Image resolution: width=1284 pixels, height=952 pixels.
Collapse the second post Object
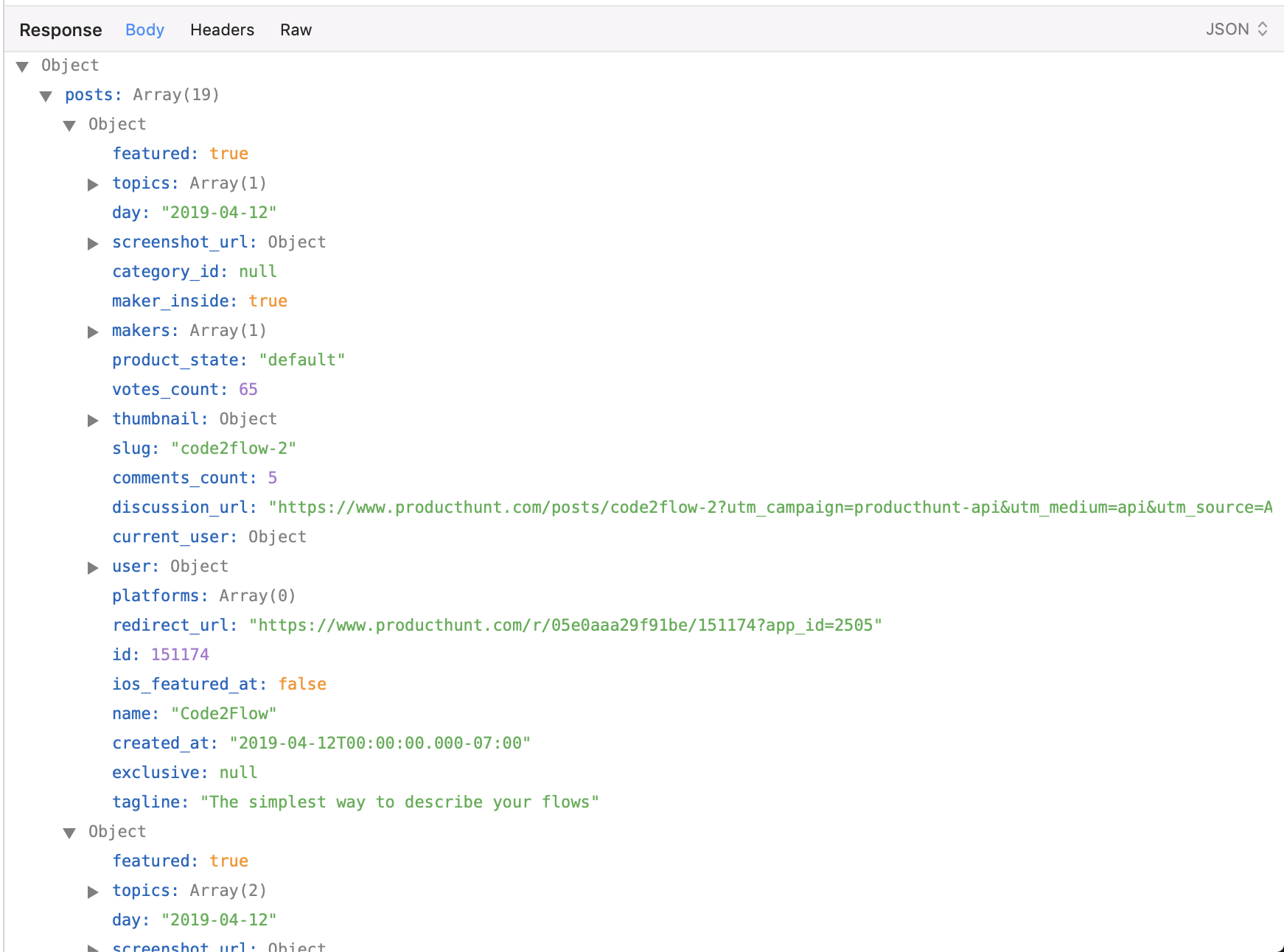70,833
